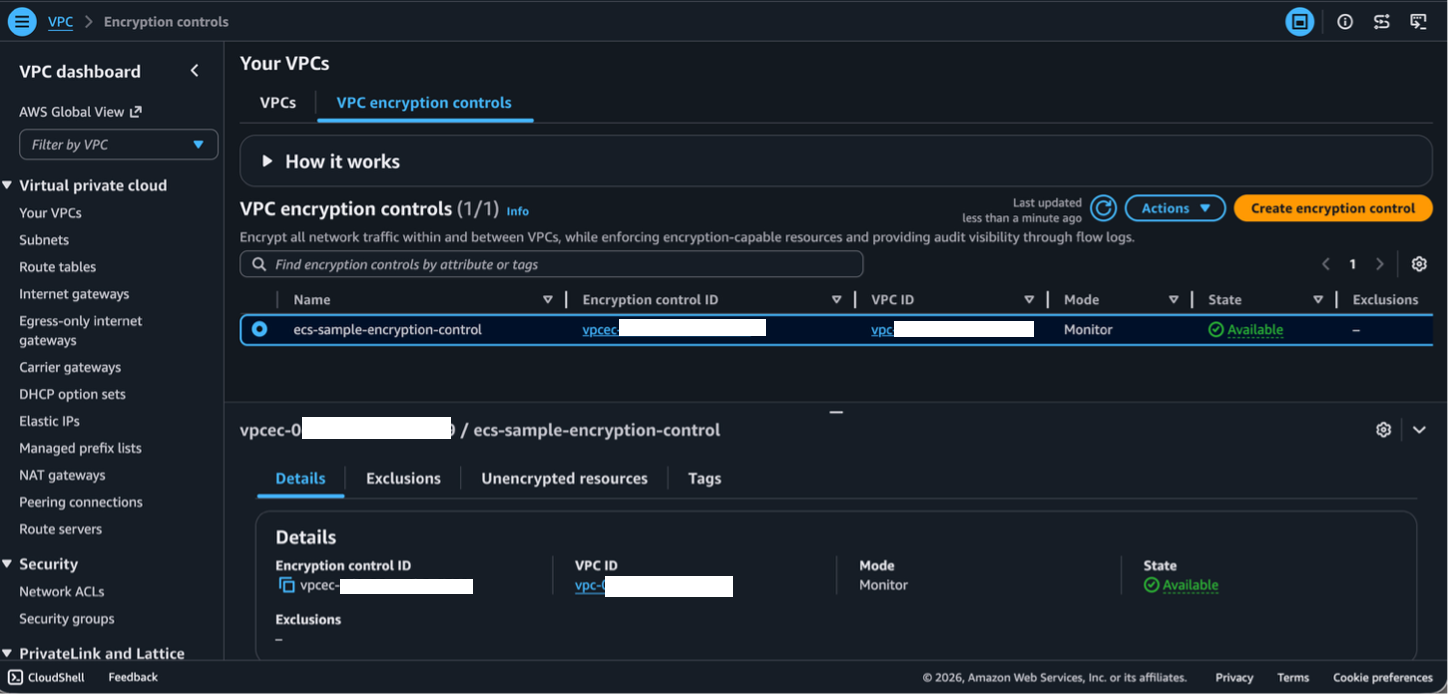
Task: Click the VPC breadcrumb link
Action: pos(60,21)
